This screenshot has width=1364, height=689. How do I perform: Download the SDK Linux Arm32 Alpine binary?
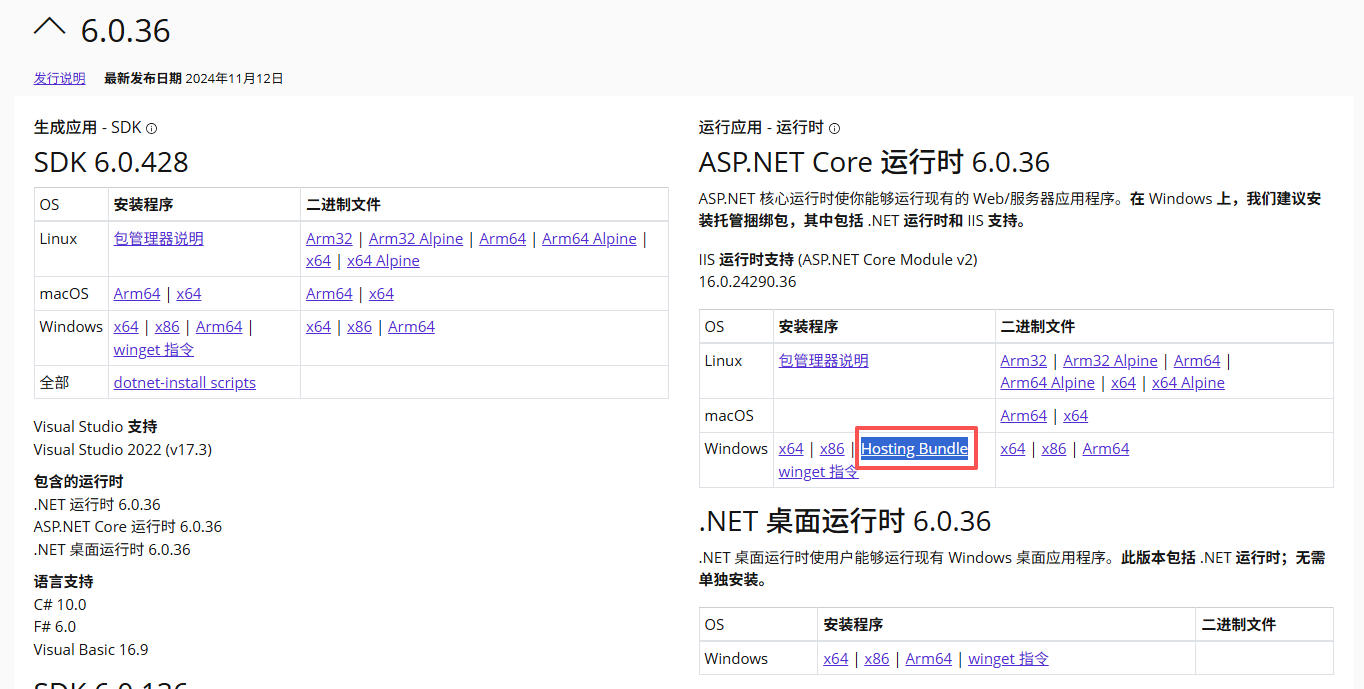point(416,239)
